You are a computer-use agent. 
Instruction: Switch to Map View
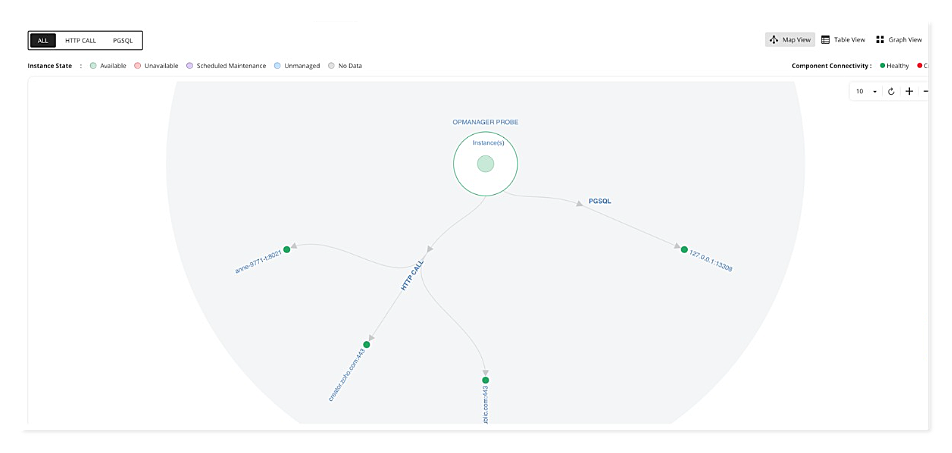tap(790, 39)
